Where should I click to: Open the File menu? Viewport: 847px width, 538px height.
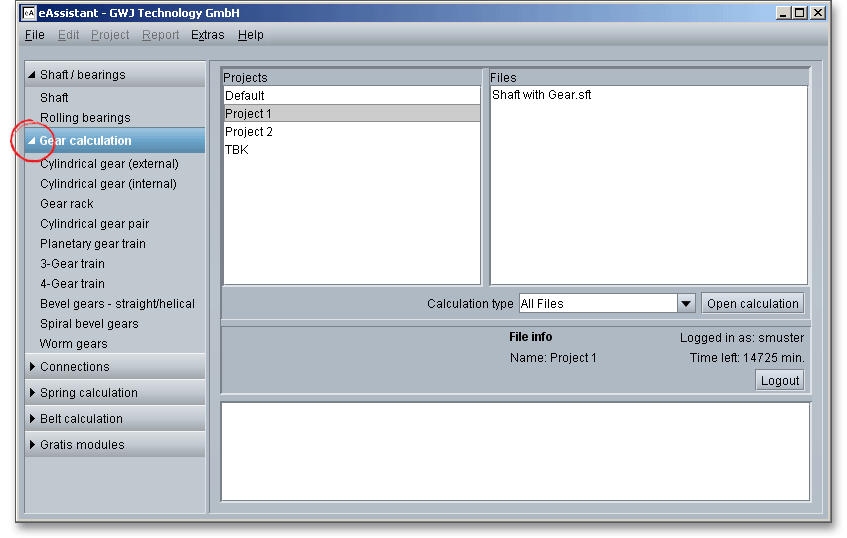point(34,35)
